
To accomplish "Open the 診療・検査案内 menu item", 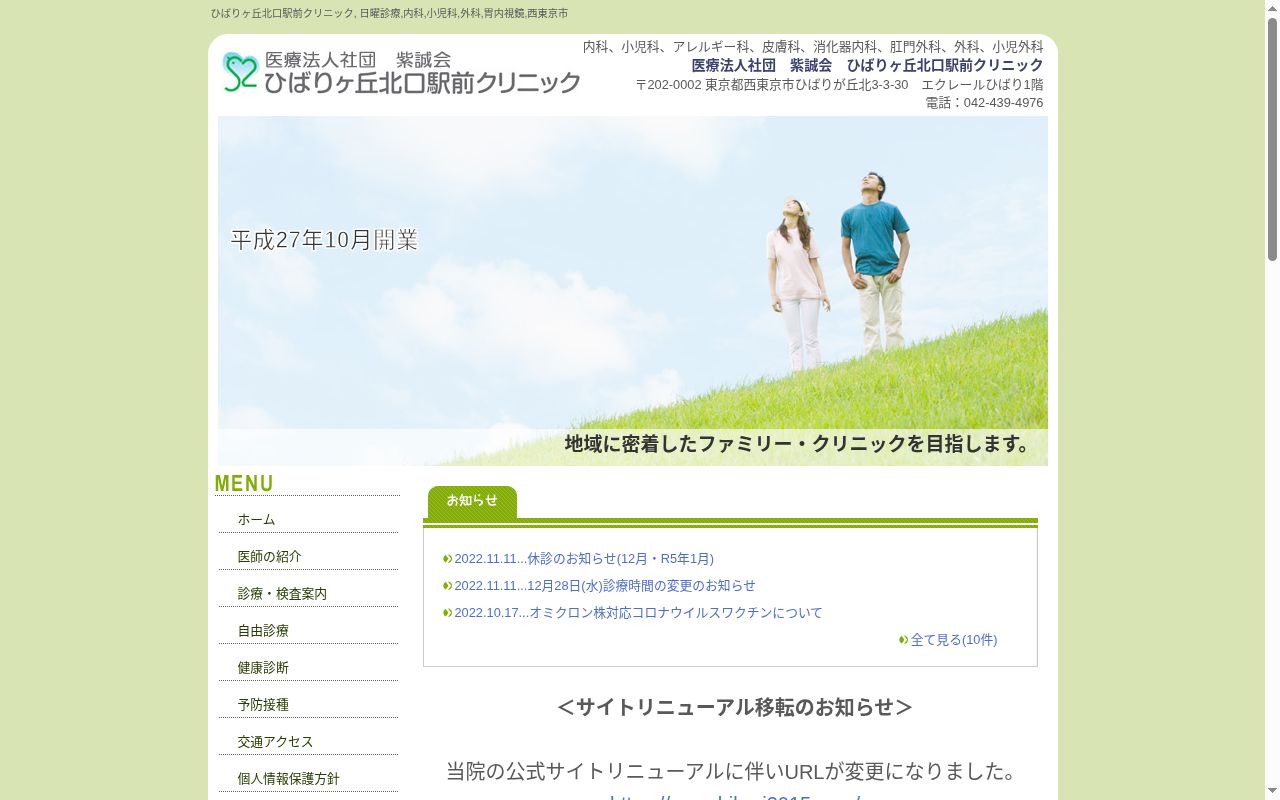I will (x=308, y=593).
